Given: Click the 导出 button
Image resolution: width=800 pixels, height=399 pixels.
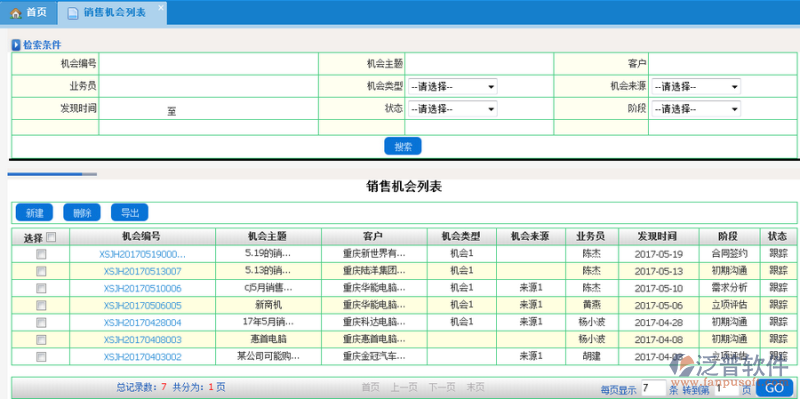Looking at the screenshot, I should pos(130,213).
